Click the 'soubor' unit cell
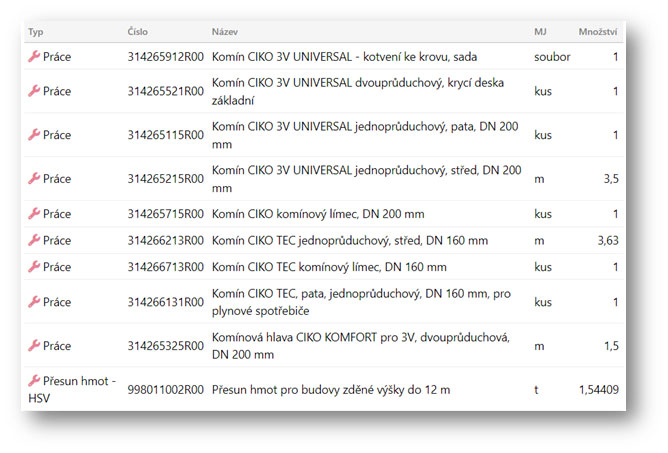The height and width of the screenshot is (453, 668). click(552, 57)
